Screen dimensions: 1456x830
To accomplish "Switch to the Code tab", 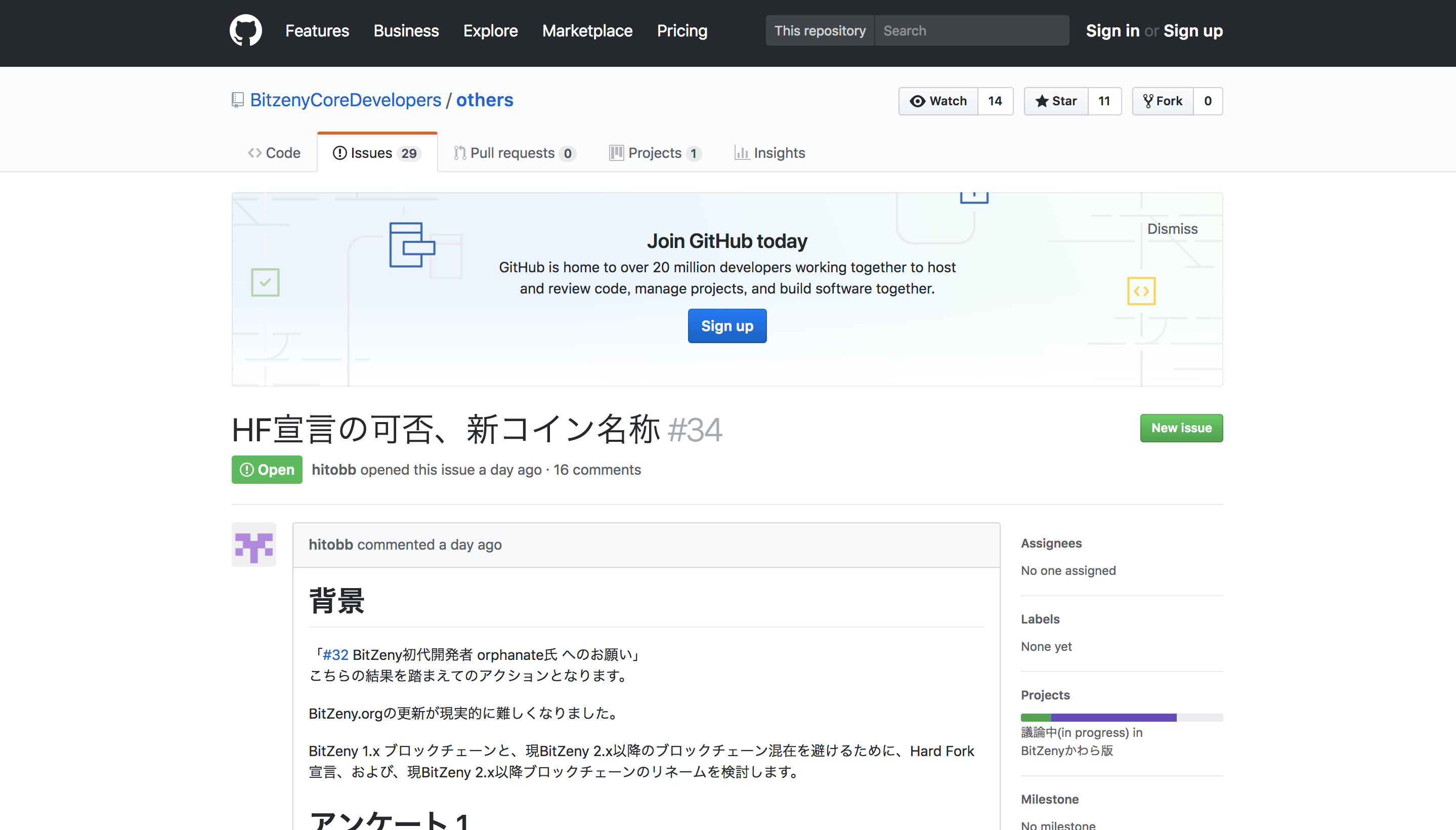I will 274,153.
